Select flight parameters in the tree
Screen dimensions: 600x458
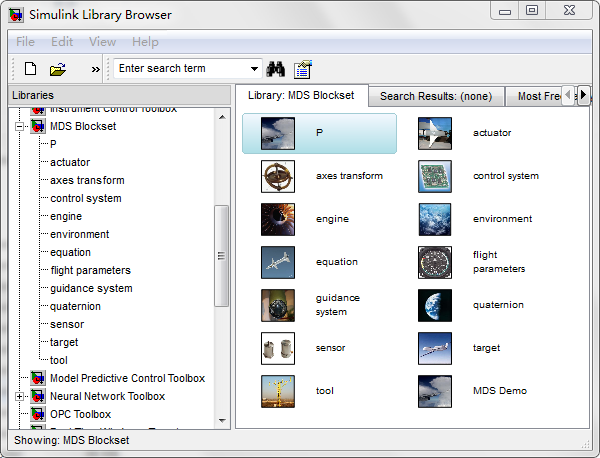[x=90, y=270]
